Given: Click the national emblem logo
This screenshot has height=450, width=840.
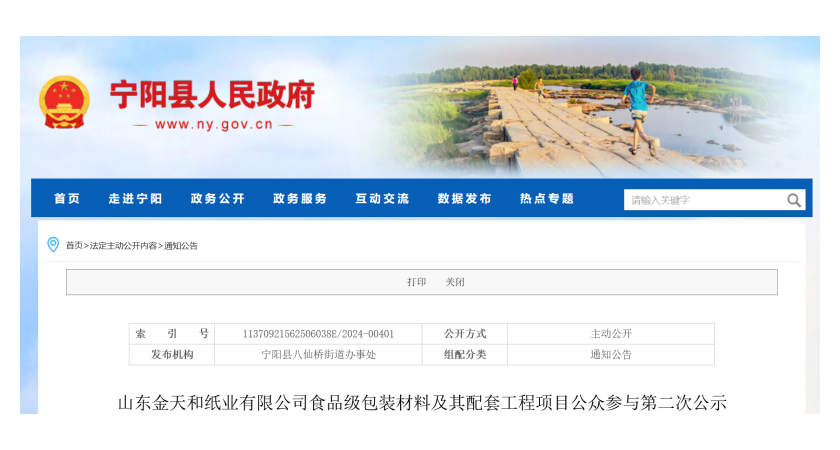Looking at the screenshot, I should 64,102.
